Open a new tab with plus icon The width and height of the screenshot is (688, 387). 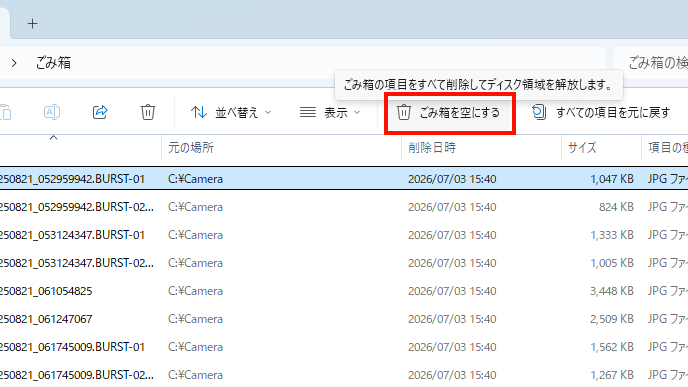tap(32, 24)
